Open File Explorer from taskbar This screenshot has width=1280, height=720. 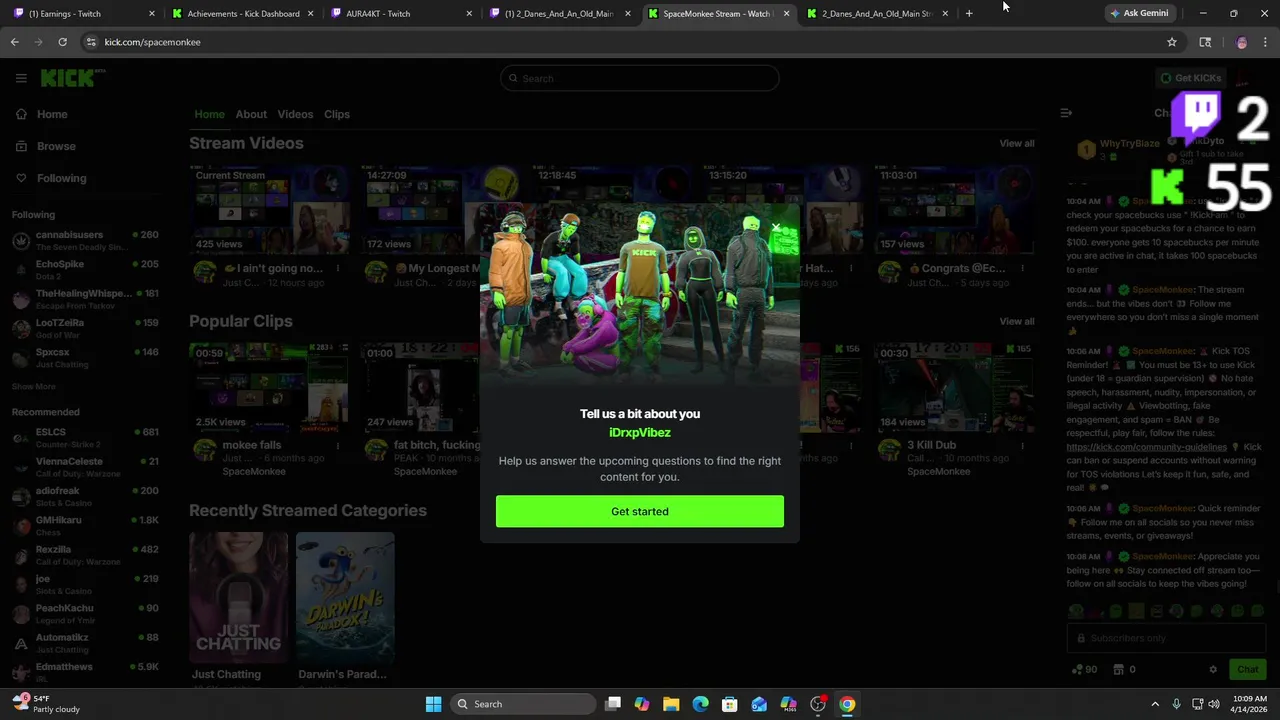point(671,704)
